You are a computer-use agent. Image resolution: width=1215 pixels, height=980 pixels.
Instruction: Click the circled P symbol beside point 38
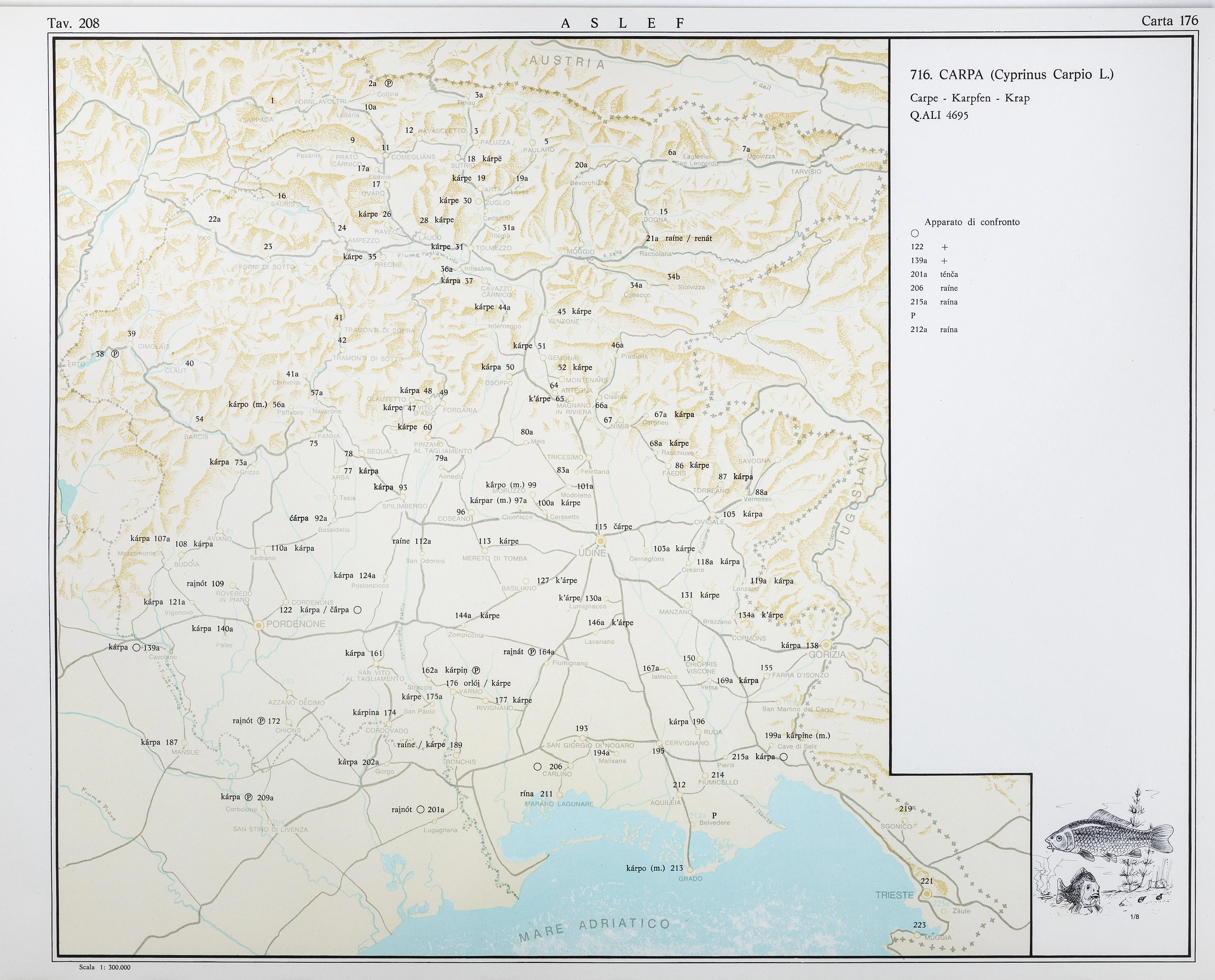coord(115,354)
